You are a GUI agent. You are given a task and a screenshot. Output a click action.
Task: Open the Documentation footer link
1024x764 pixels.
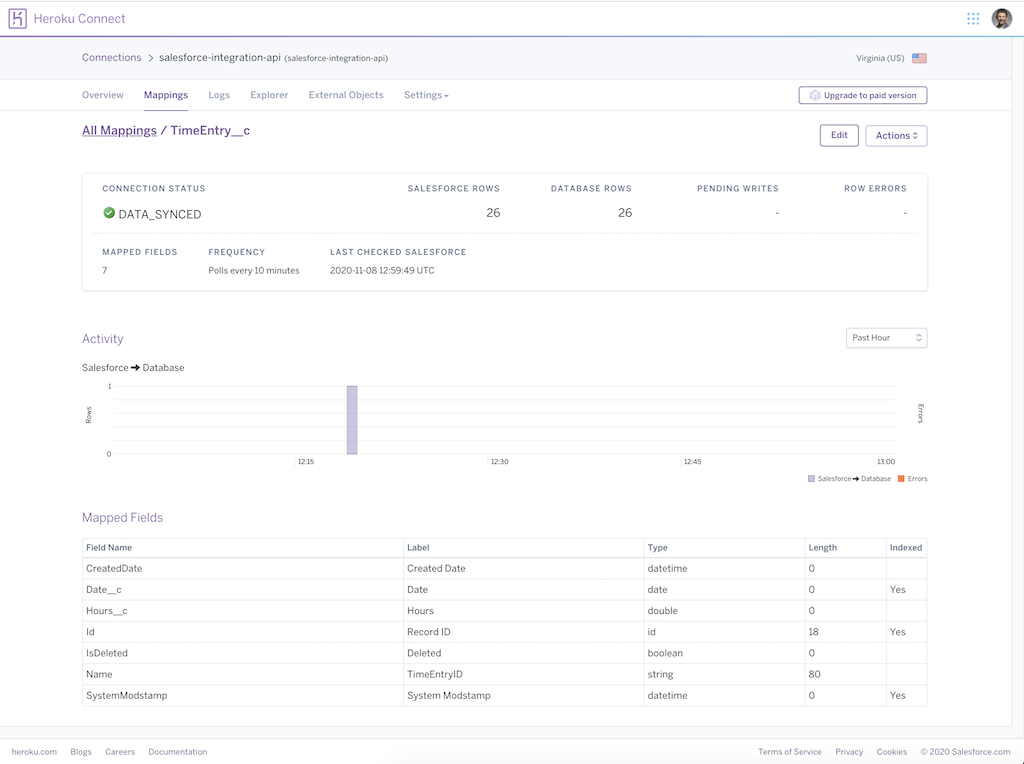point(178,752)
